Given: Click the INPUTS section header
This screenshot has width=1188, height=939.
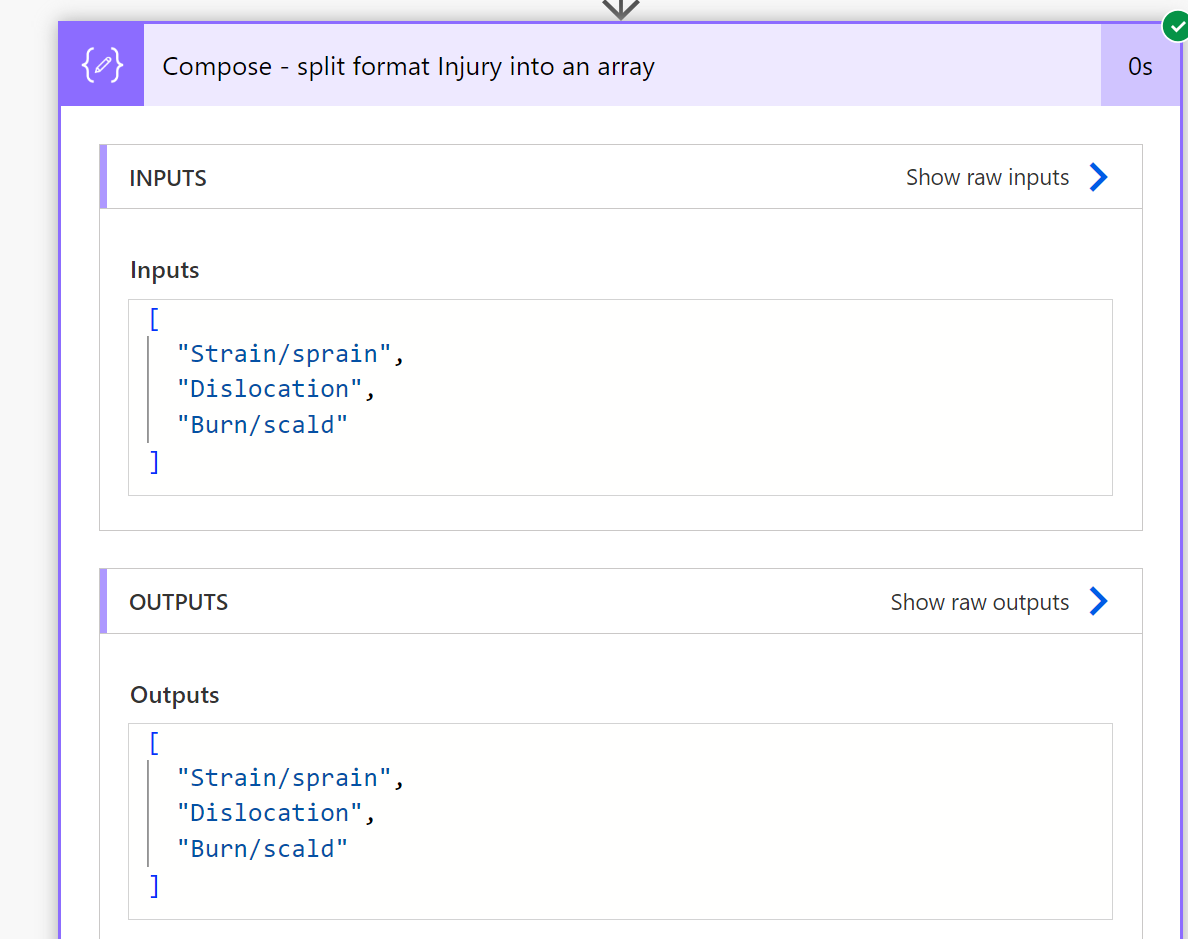Looking at the screenshot, I should click(x=168, y=178).
